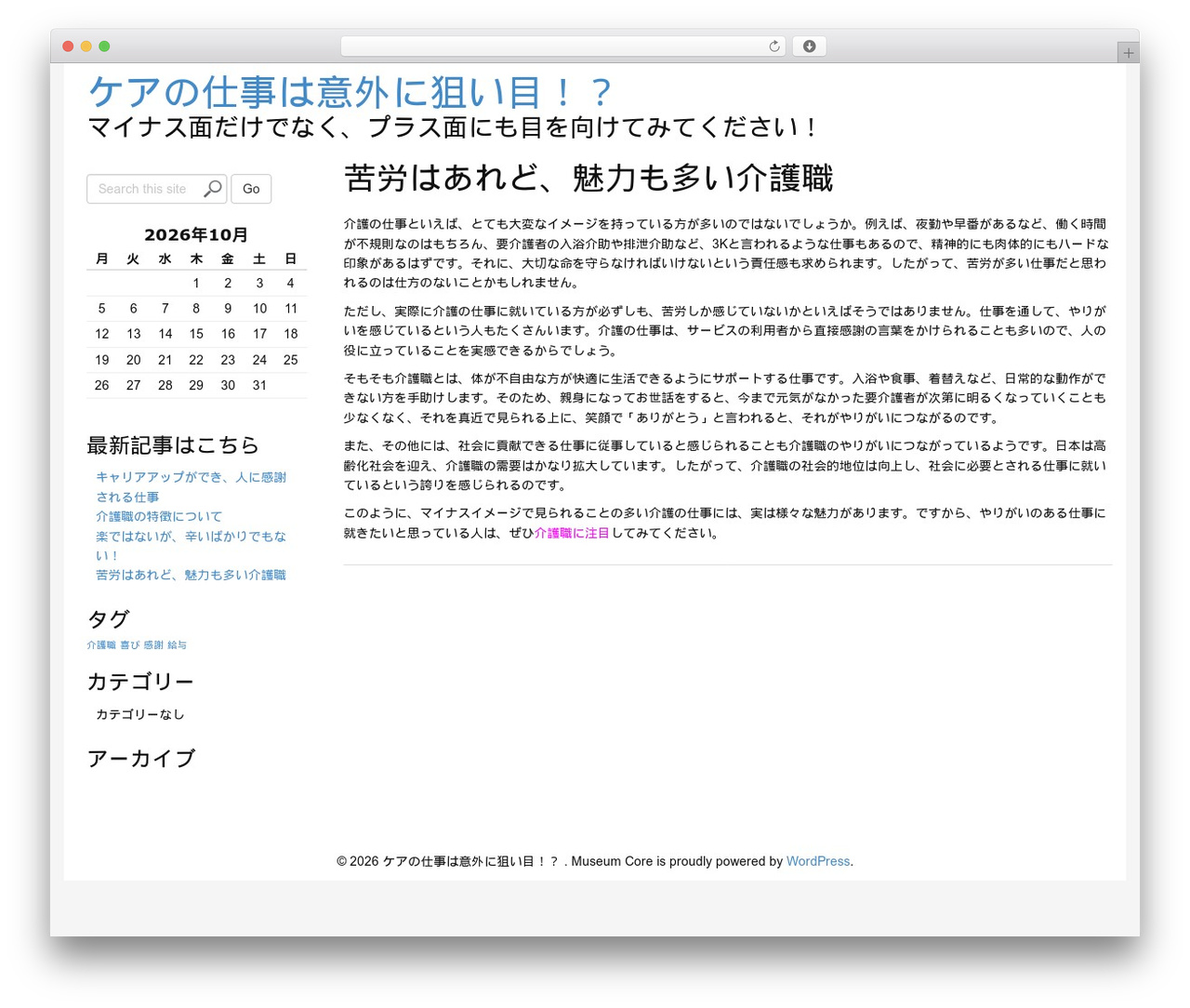The height and width of the screenshot is (1008, 1190).
Task: Maximize the window with green button
Action: pos(104,46)
